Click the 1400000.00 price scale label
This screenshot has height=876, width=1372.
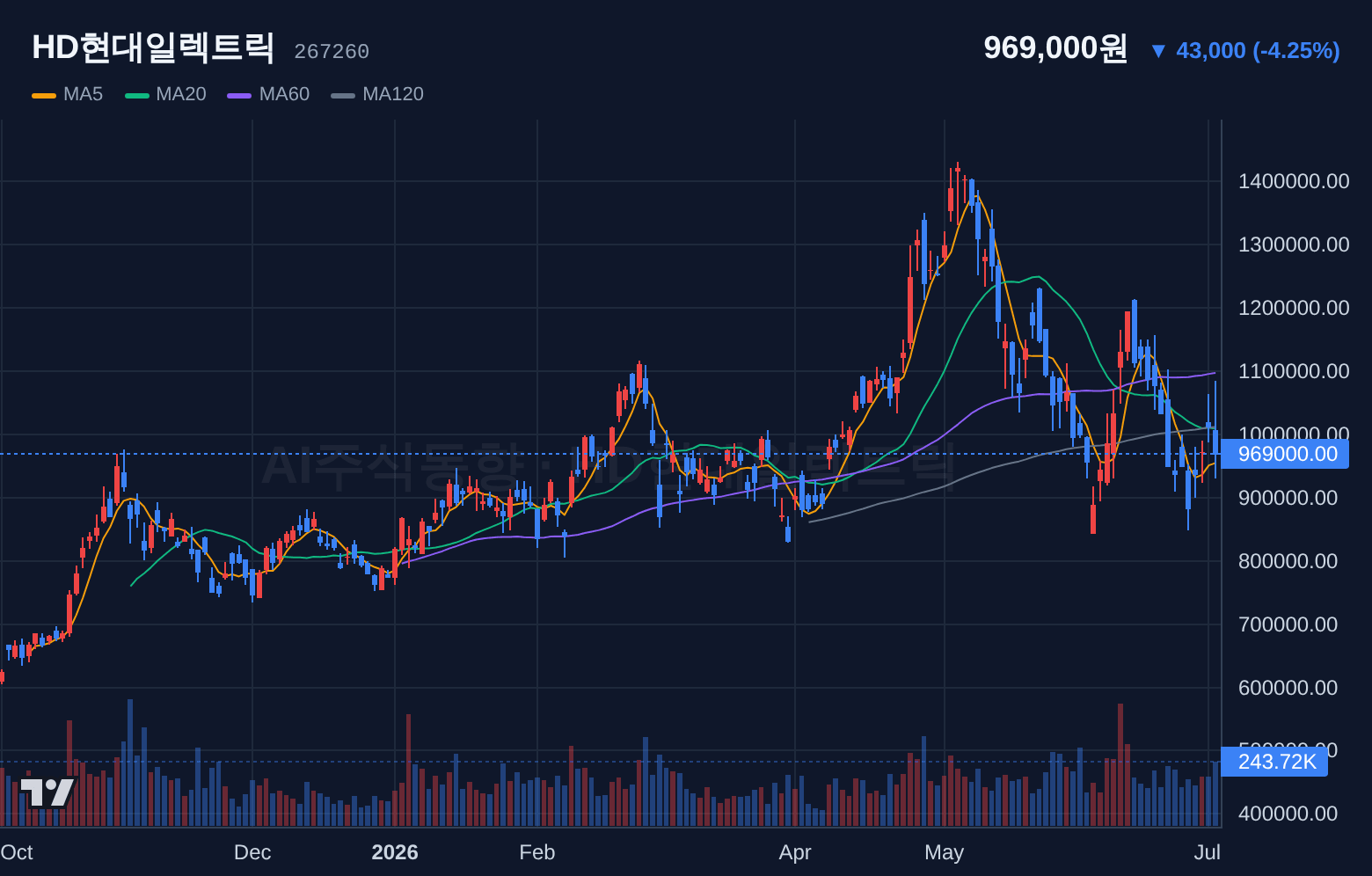tap(1294, 181)
